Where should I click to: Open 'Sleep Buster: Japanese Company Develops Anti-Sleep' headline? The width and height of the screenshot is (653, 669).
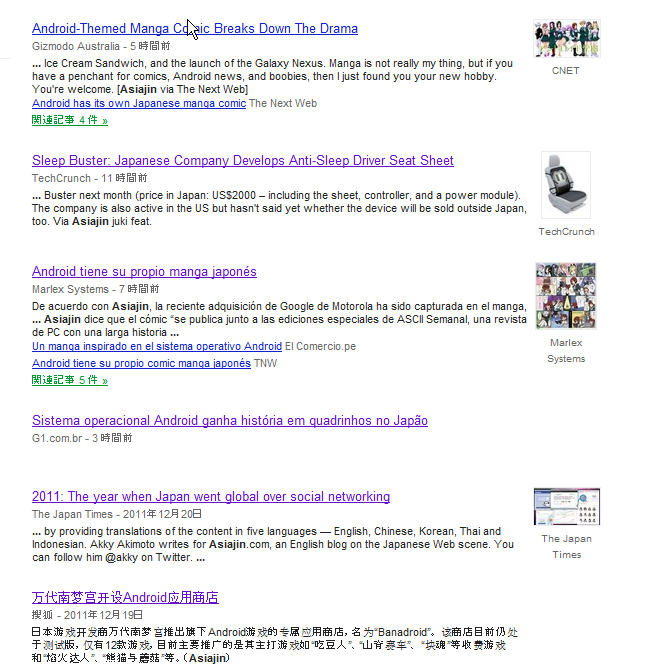(x=242, y=160)
